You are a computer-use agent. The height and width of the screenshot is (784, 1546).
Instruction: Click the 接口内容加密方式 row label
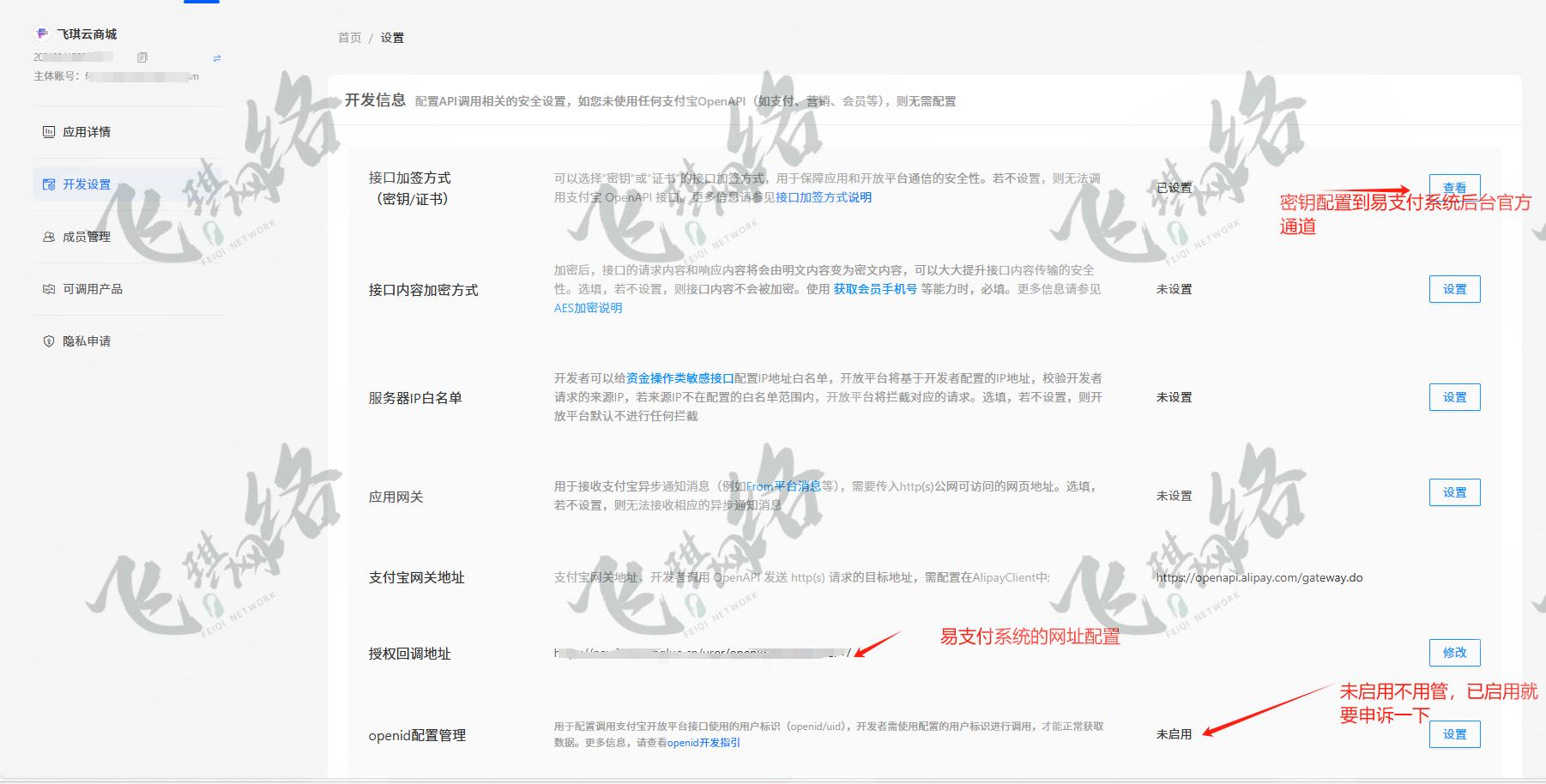(423, 290)
